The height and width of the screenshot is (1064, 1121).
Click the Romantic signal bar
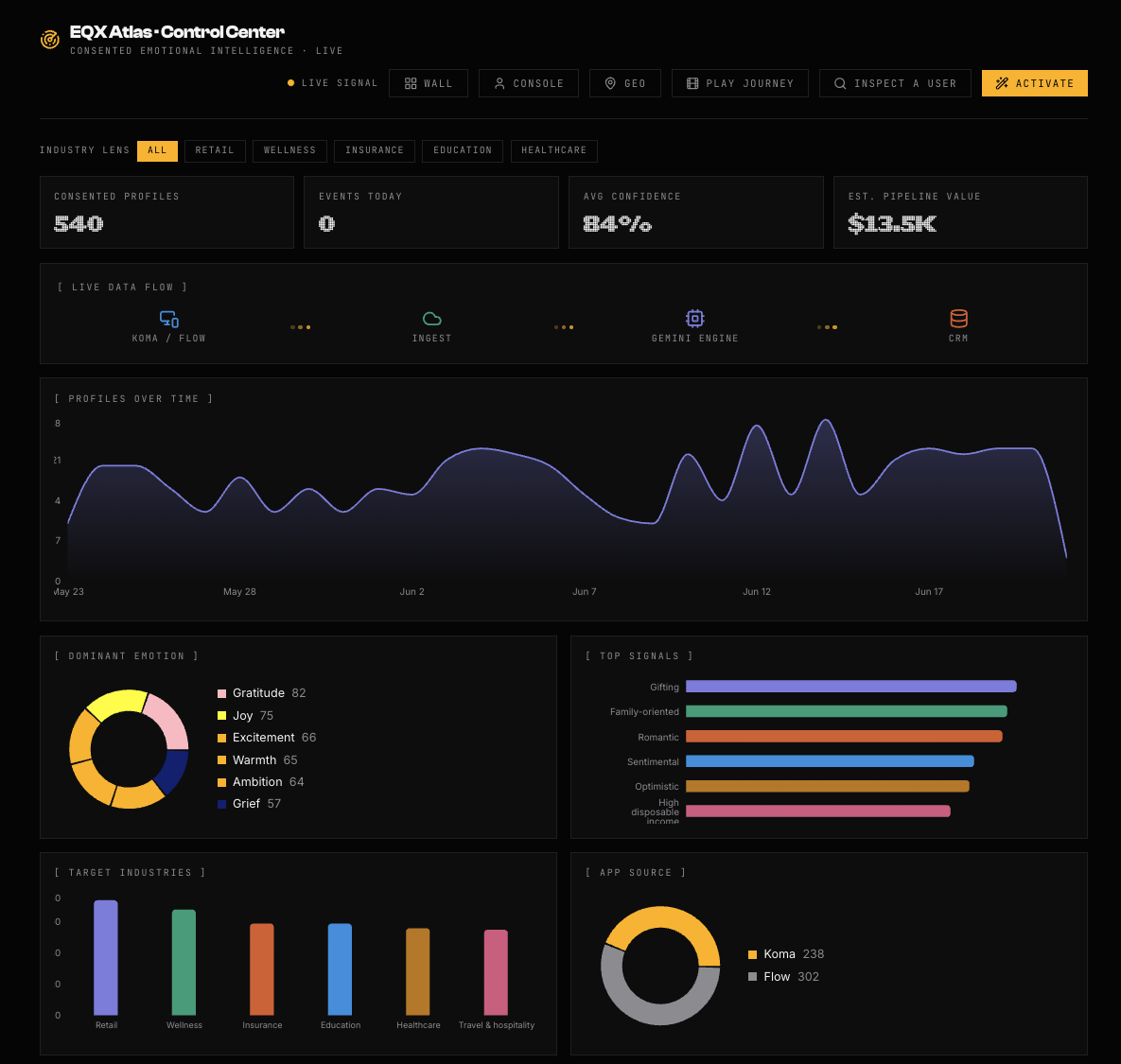pyautogui.click(x=844, y=737)
